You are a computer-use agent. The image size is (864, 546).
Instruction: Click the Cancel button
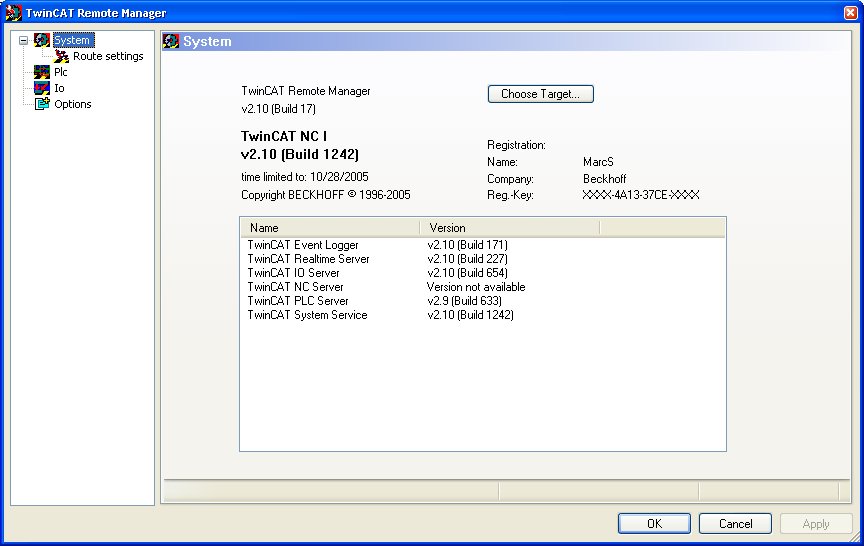pyautogui.click(x=735, y=523)
